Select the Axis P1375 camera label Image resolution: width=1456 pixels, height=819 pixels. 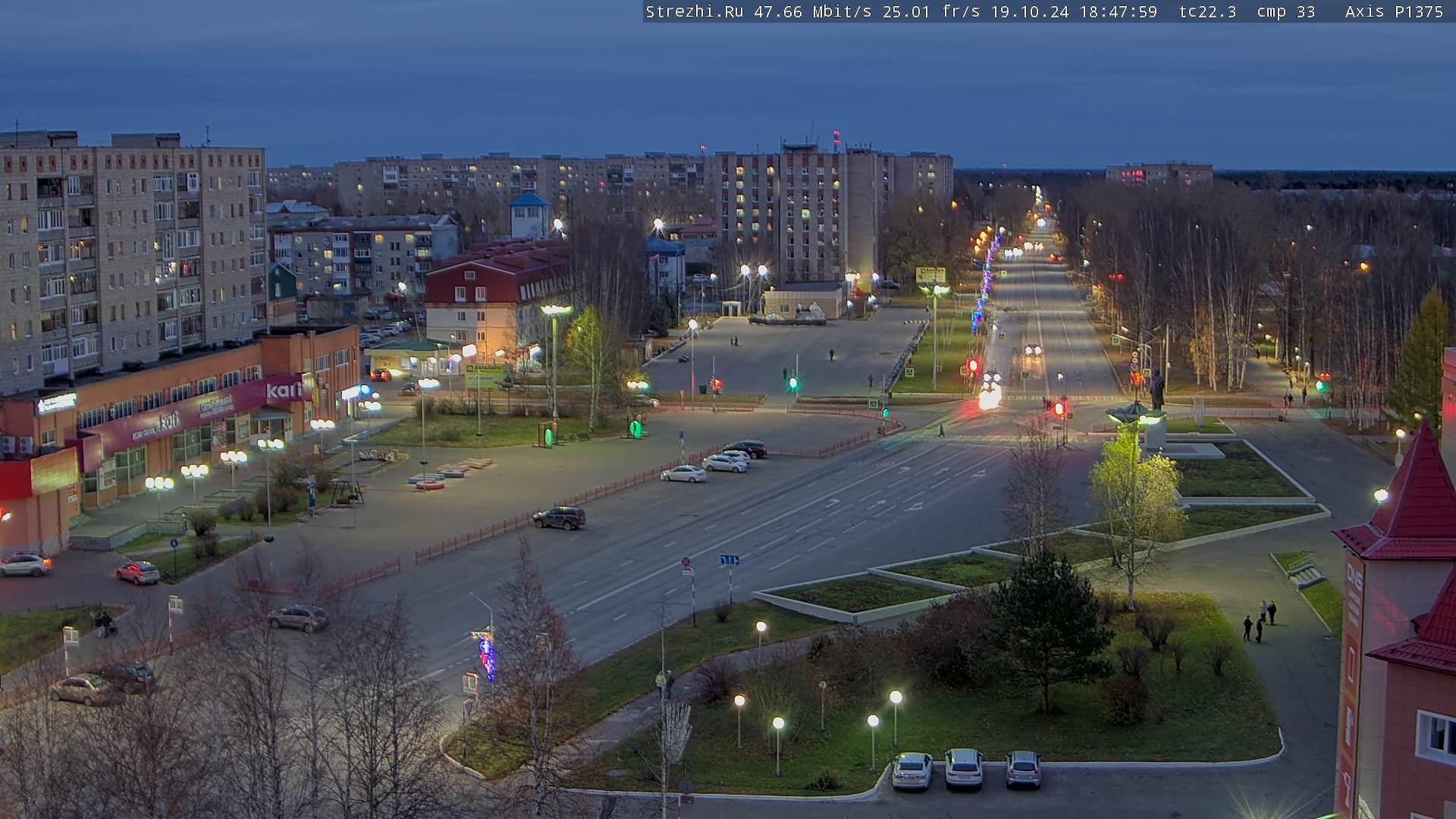[x=1394, y=11]
